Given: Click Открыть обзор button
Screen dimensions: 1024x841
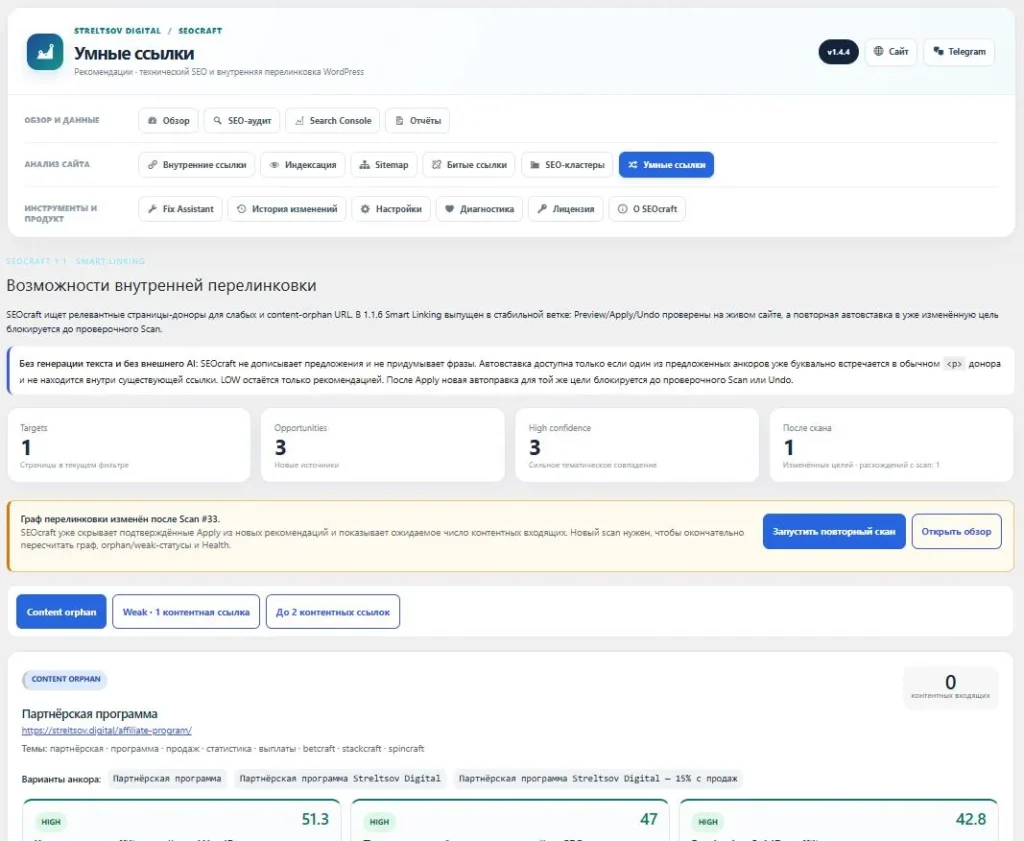Looking at the screenshot, I should [956, 532].
